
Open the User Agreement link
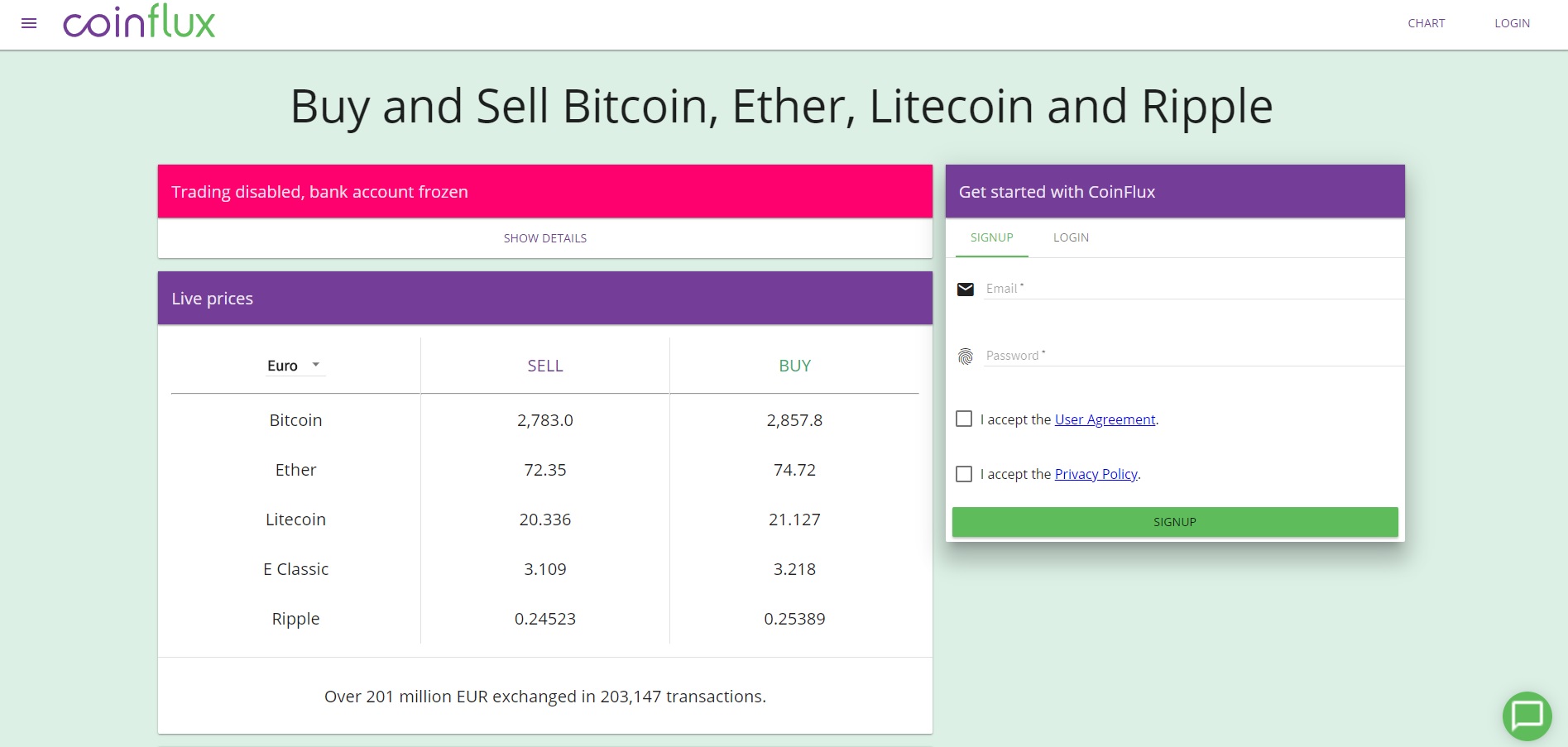(x=1105, y=419)
